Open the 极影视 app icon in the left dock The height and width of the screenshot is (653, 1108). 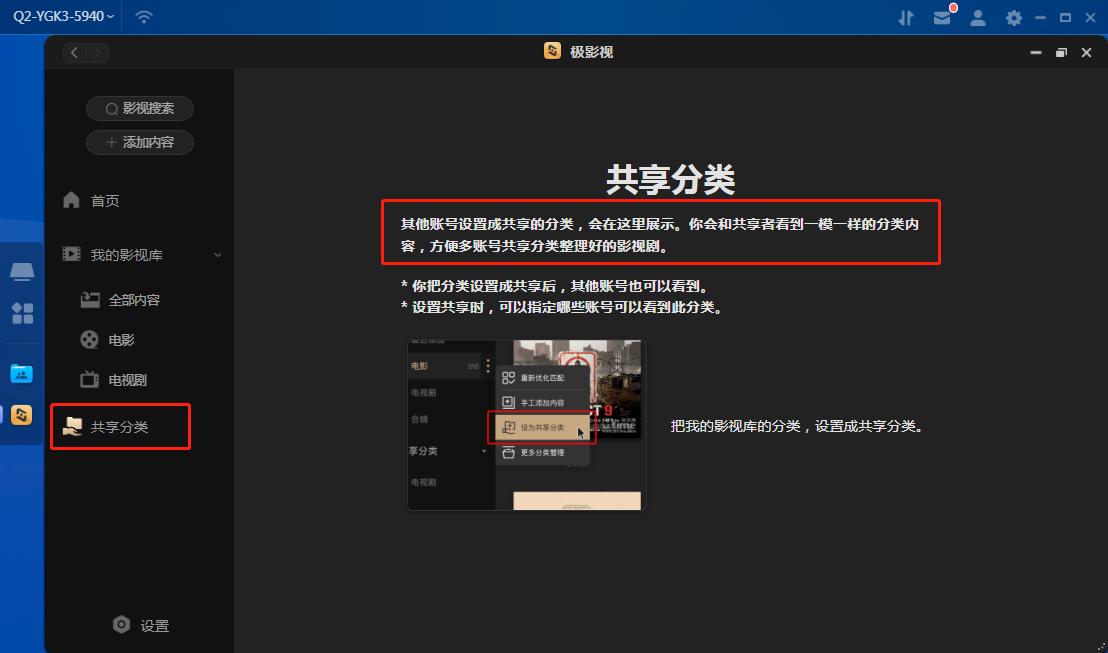21,414
